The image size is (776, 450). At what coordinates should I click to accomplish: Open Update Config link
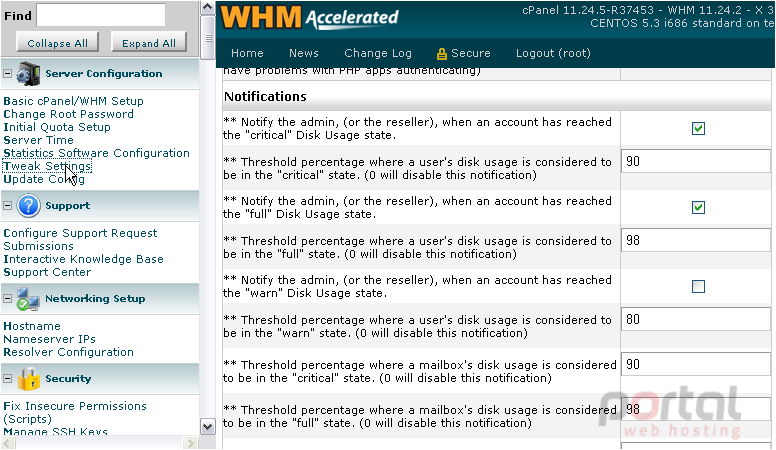[x=44, y=179]
